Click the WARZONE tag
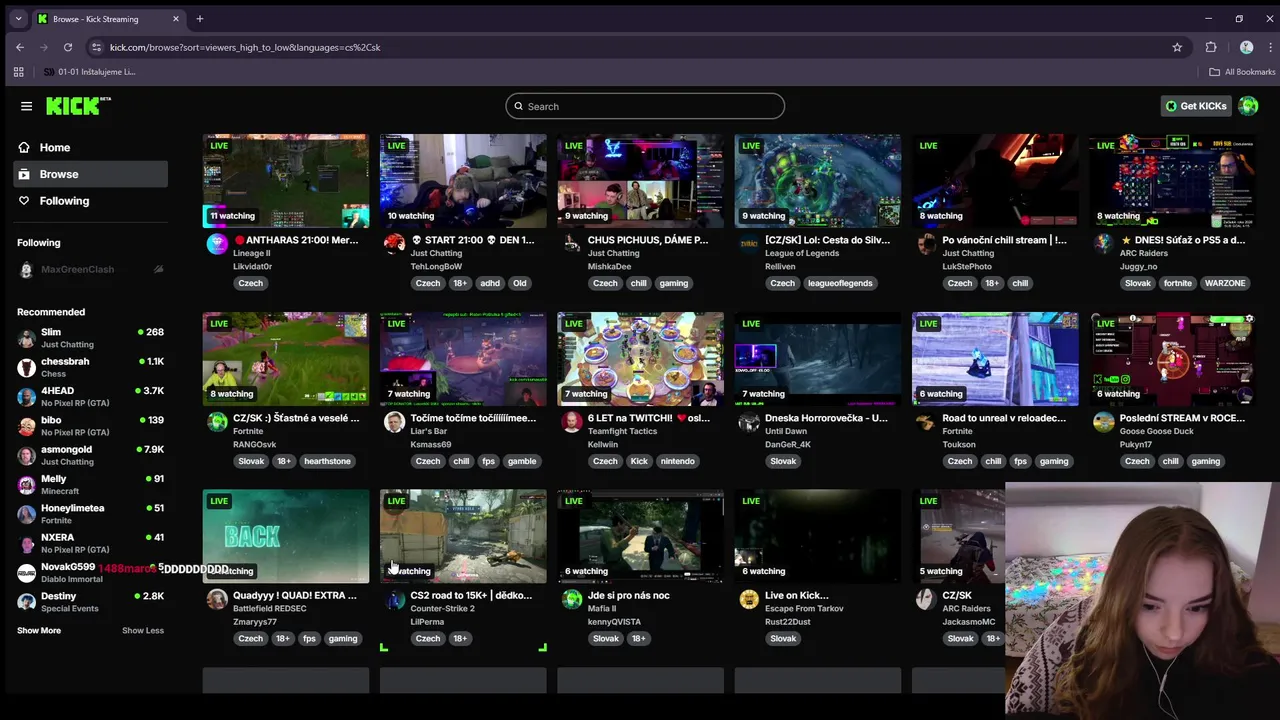 pos(1225,283)
